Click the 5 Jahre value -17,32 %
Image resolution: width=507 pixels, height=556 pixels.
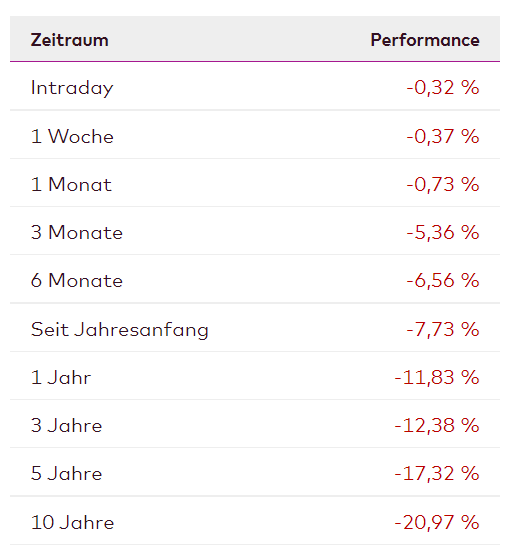coord(437,473)
